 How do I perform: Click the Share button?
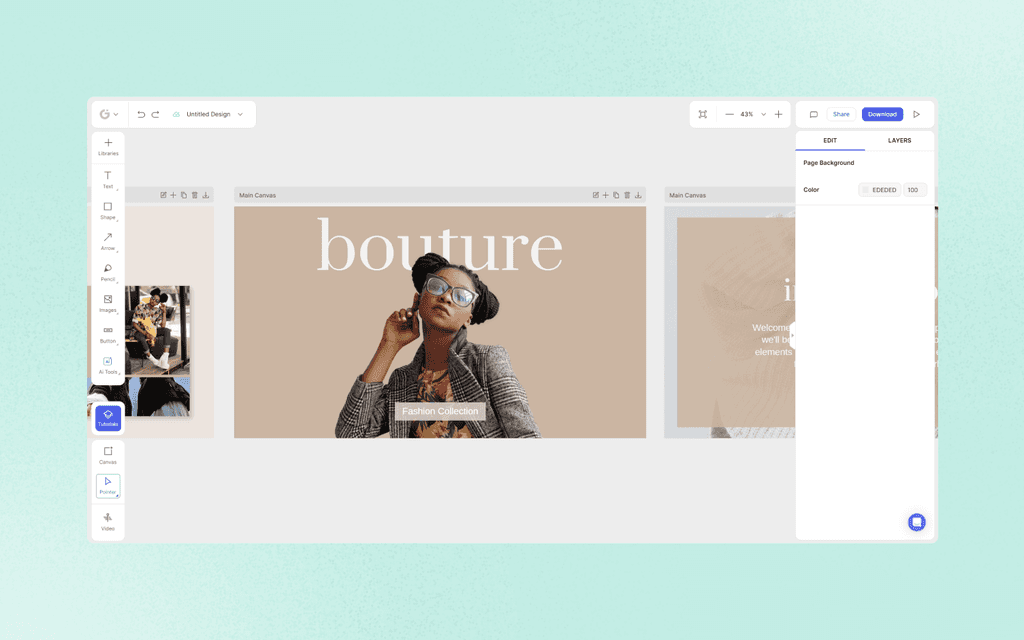click(841, 113)
